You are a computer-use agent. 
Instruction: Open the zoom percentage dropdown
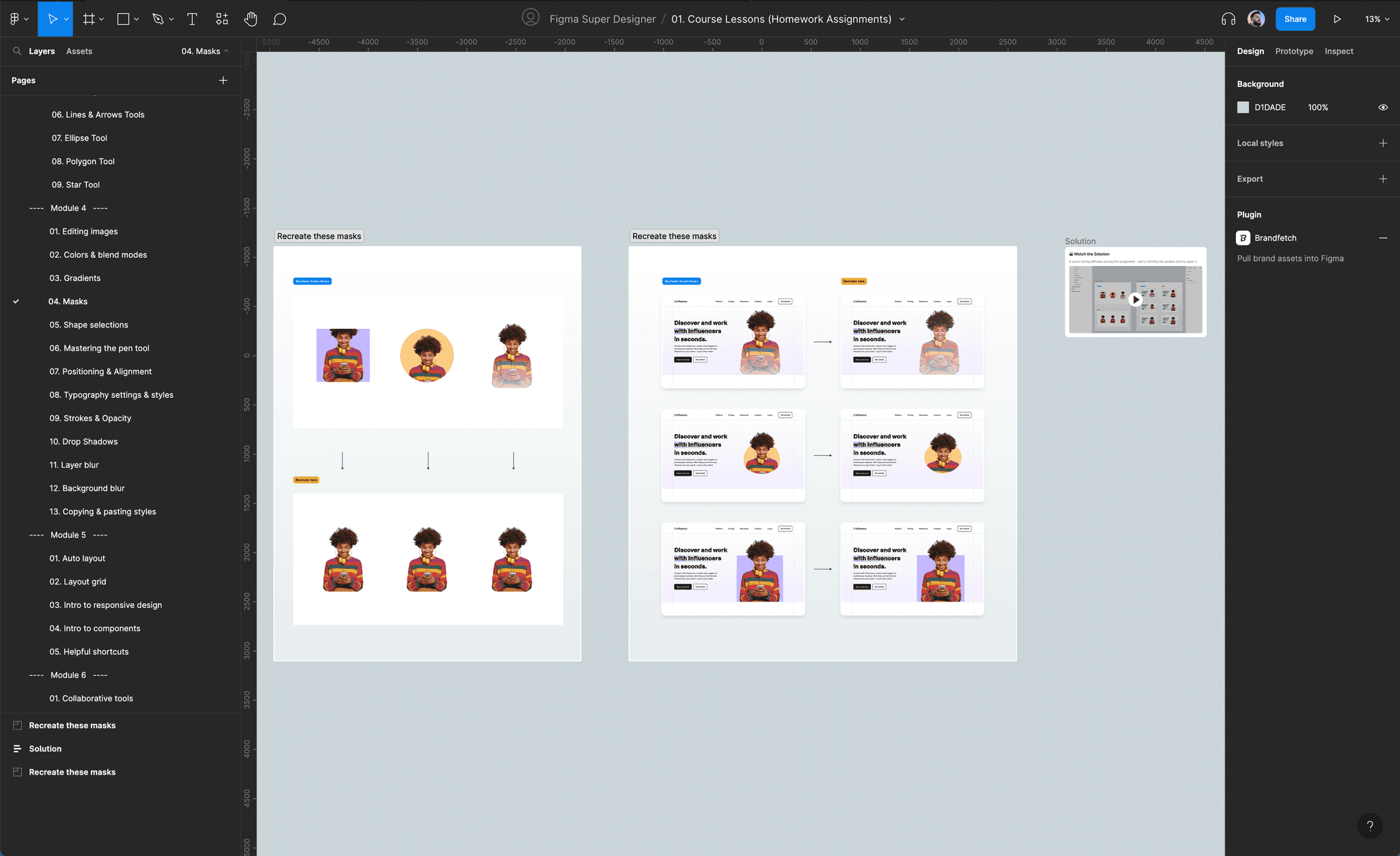(1375, 18)
